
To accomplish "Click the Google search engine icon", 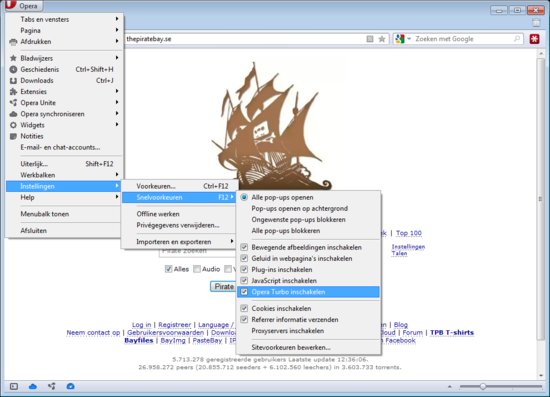I will (400, 39).
